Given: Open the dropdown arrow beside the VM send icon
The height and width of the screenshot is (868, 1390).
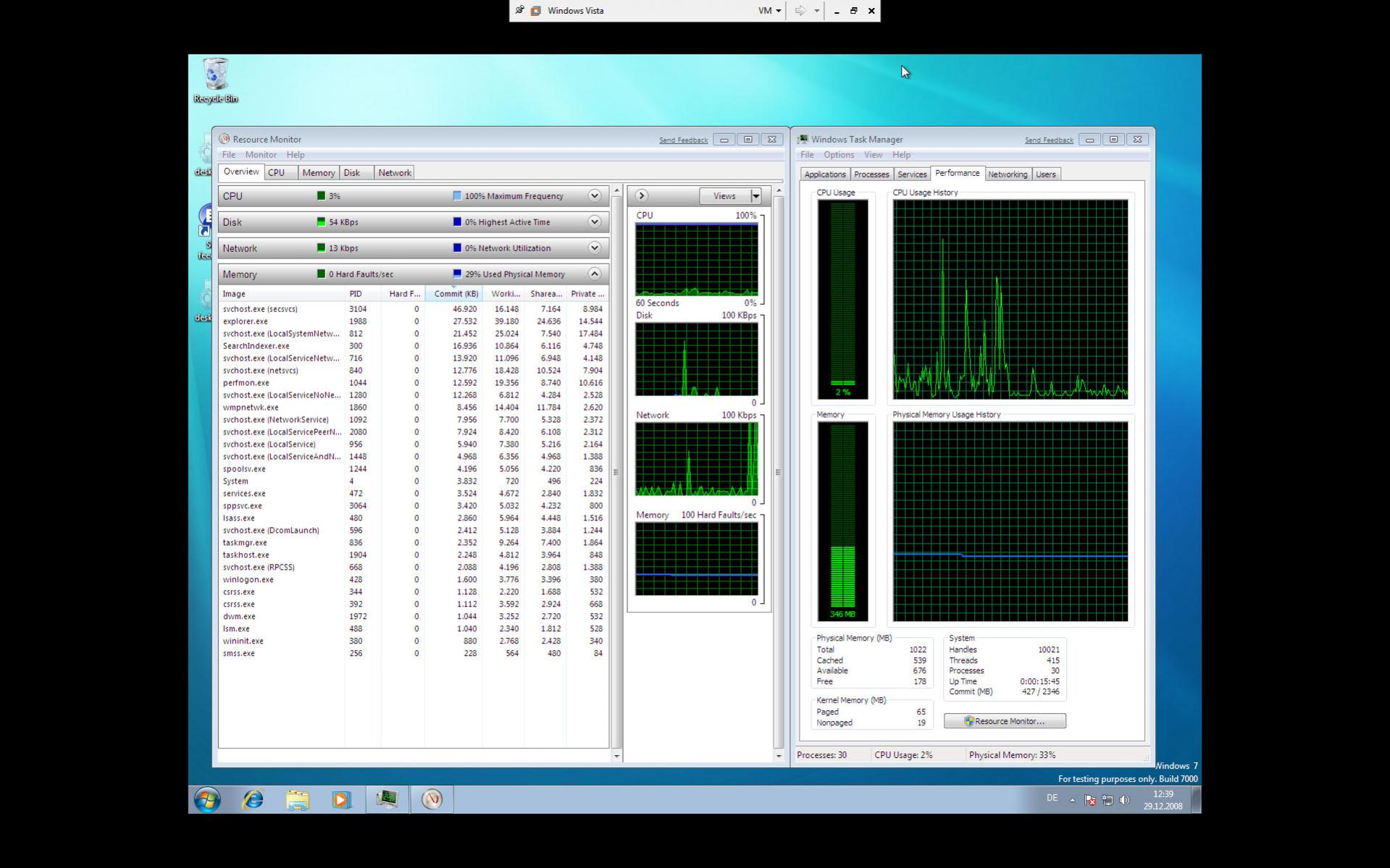Looking at the screenshot, I should (x=816, y=11).
